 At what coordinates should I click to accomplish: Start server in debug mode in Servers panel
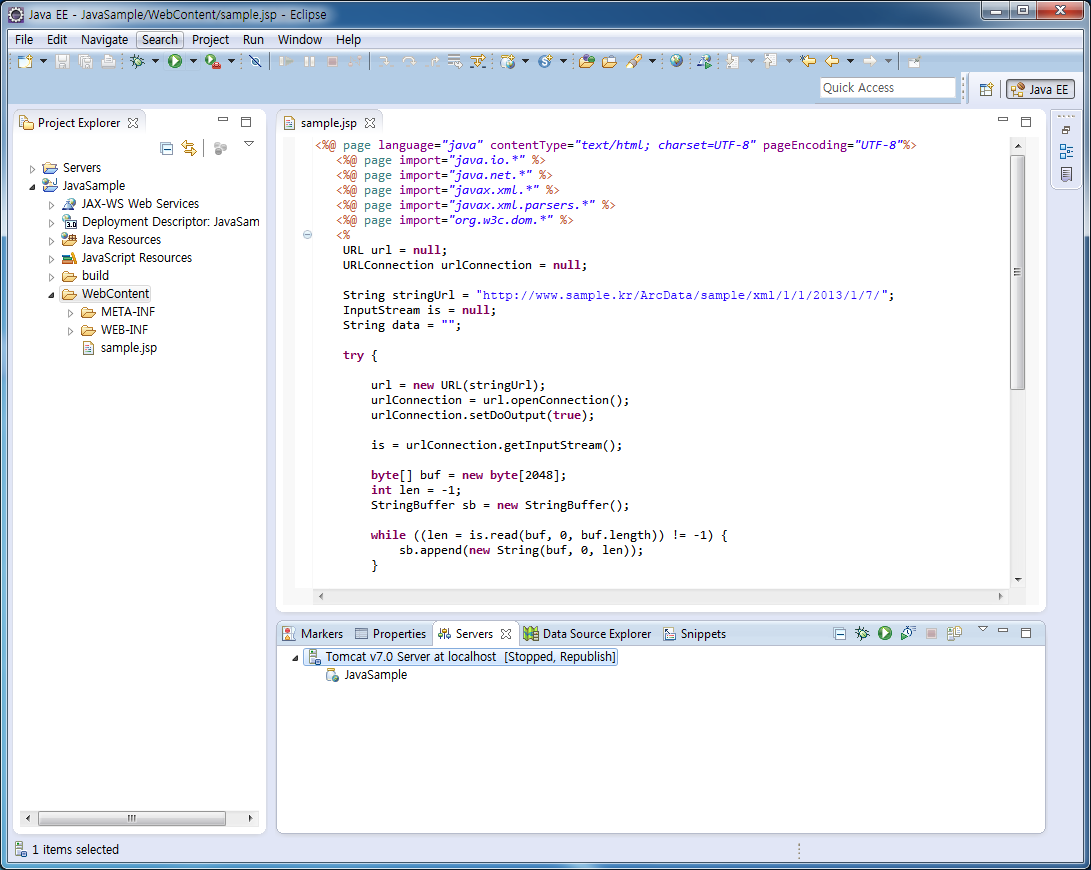tap(862, 633)
